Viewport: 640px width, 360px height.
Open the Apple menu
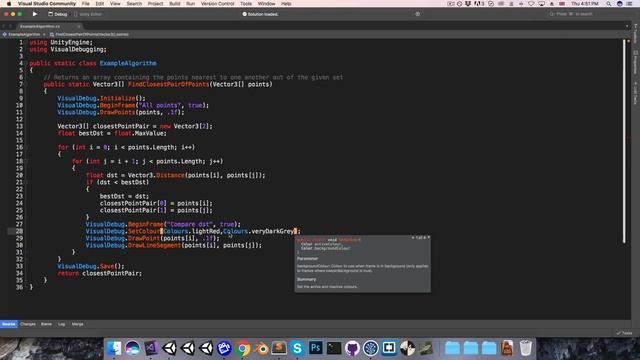click(x=9, y=4)
